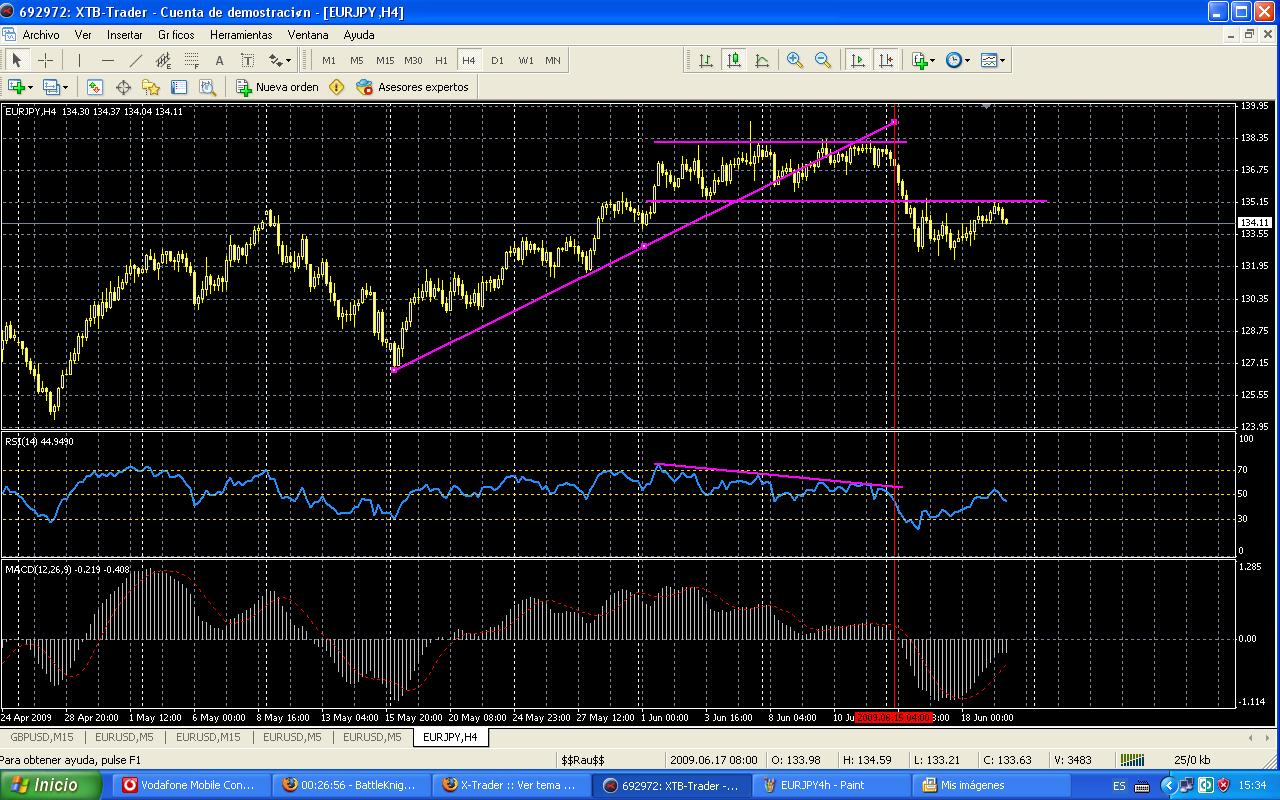This screenshot has width=1280, height=800.
Task: Choose the text label tool
Action: click(x=220, y=60)
